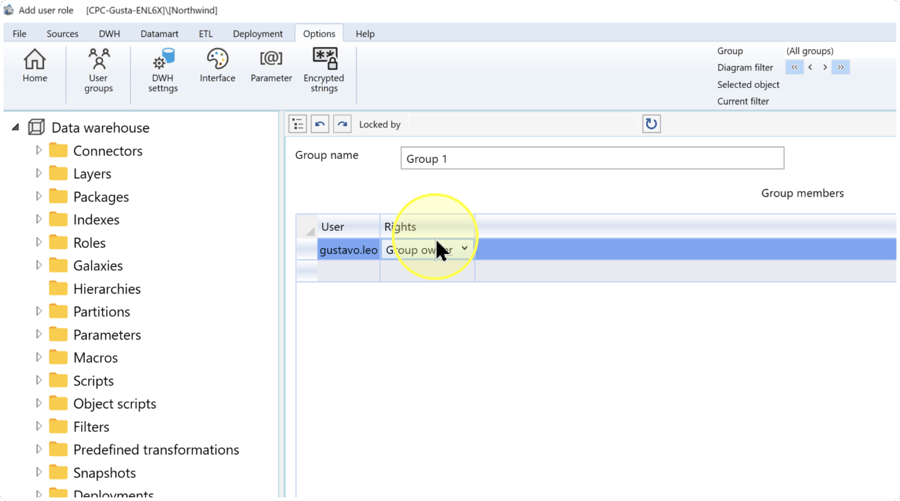
Task: Expand the Object scripts folder
Action: pyautogui.click(x=38, y=403)
